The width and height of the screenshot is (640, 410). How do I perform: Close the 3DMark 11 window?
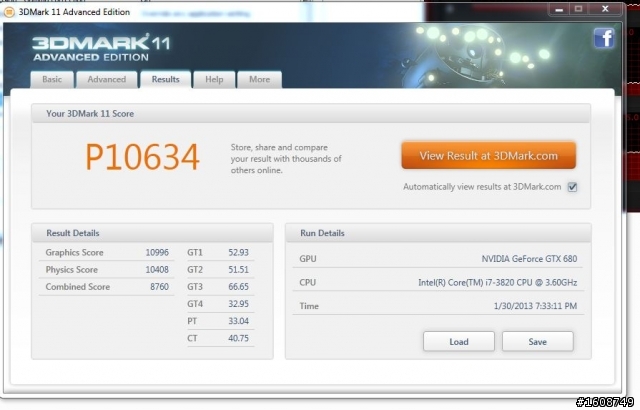point(605,9)
